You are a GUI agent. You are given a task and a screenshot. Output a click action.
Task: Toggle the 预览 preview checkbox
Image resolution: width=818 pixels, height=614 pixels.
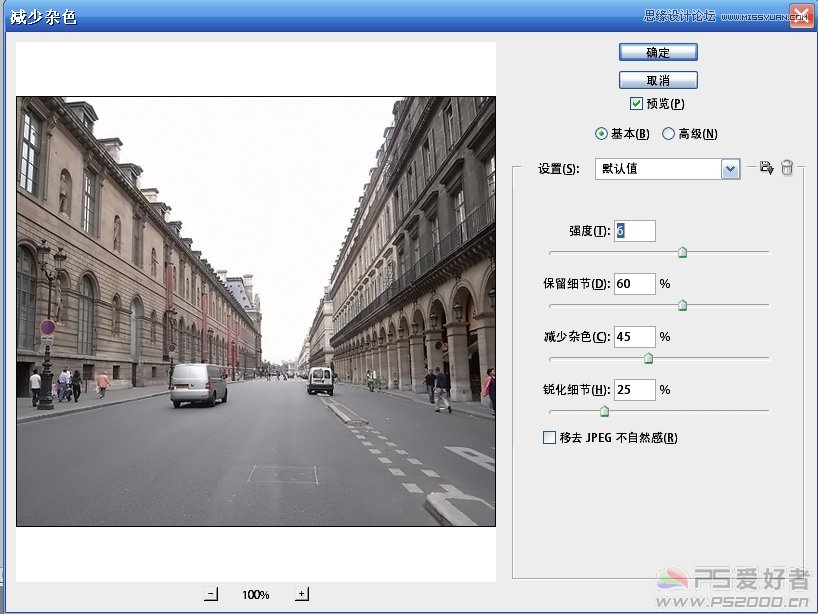coord(636,103)
